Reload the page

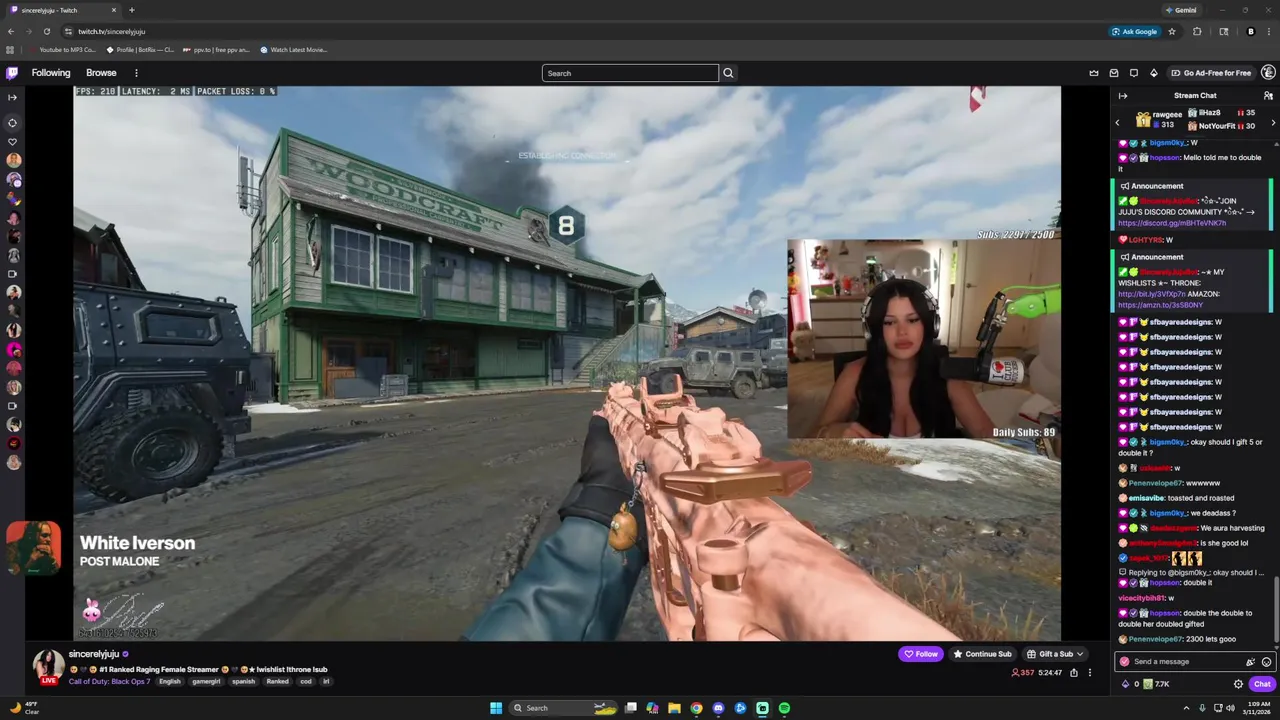click(46, 31)
